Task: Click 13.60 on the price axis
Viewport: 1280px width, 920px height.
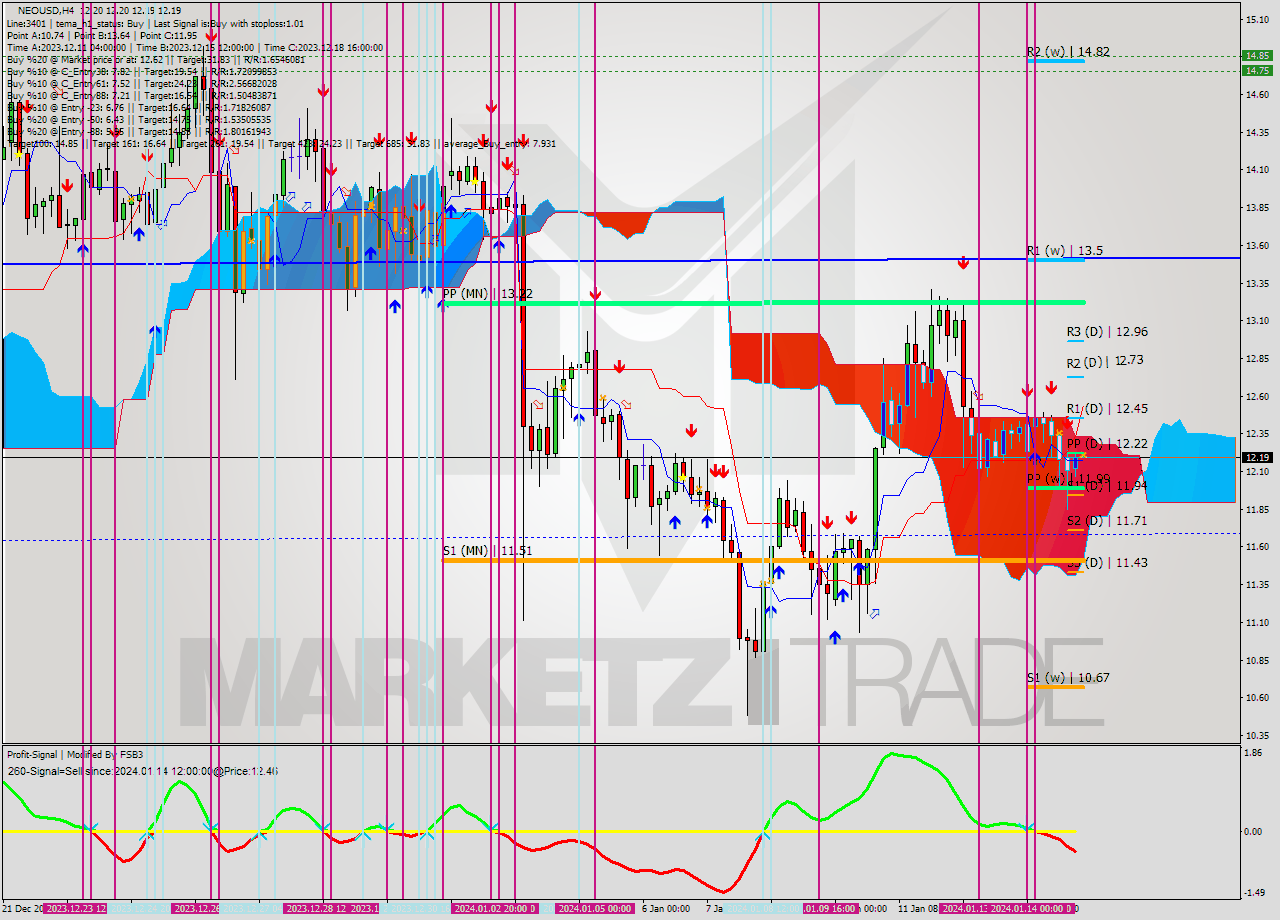Action: pyautogui.click(x=1256, y=245)
